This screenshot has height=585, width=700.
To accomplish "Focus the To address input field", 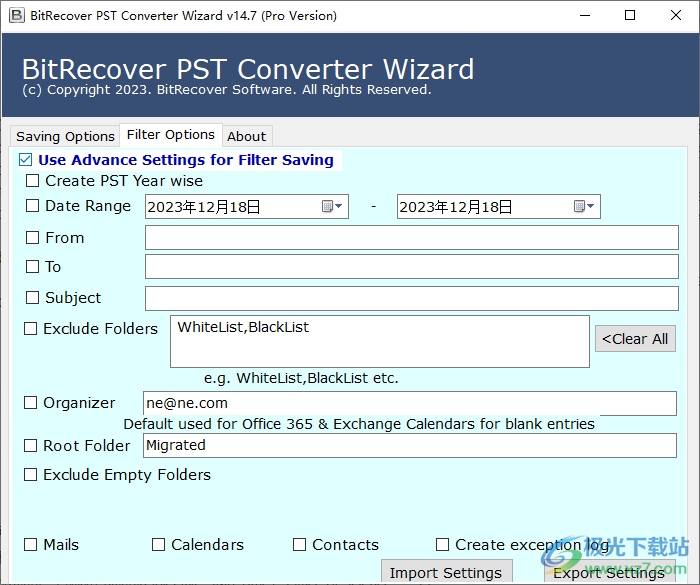I will pyautogui.click(x=412, y=267).
